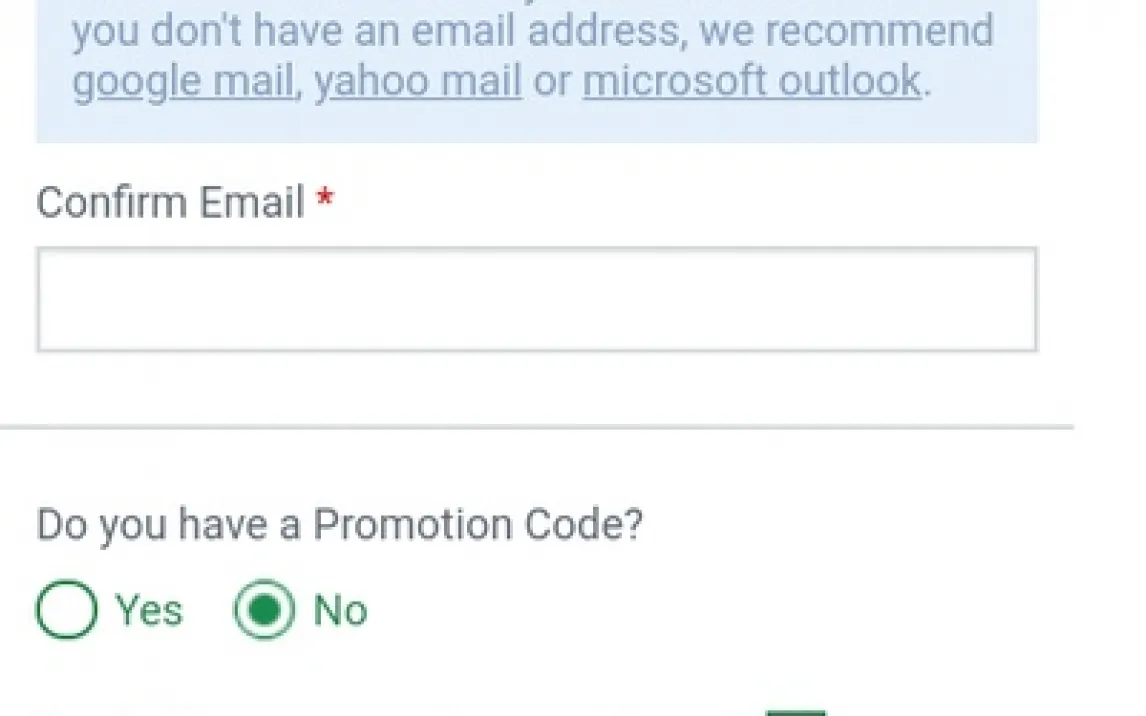Image resolution: width=1146 pixels, height=716 pixels.
Task: Click the word 'Email' in Confirm Email label
Action: click(x=251, y=203)
